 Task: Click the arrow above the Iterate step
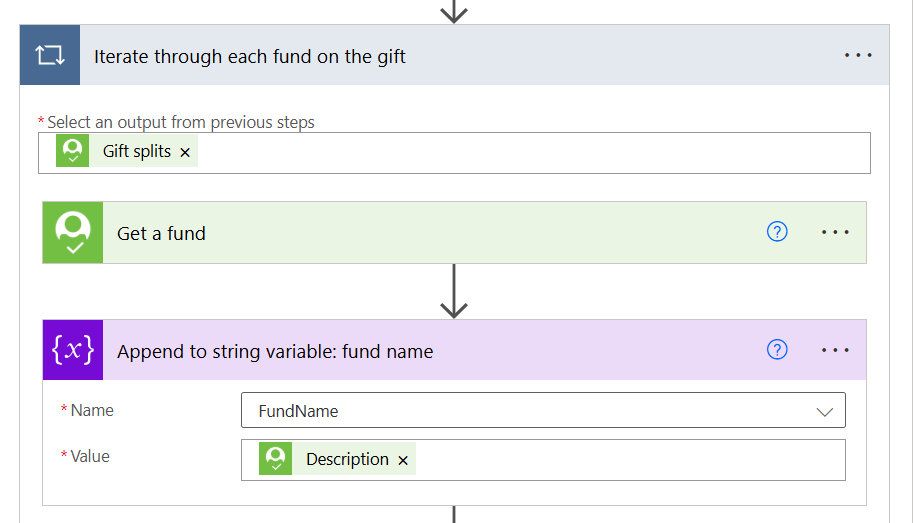click(454, 12)
